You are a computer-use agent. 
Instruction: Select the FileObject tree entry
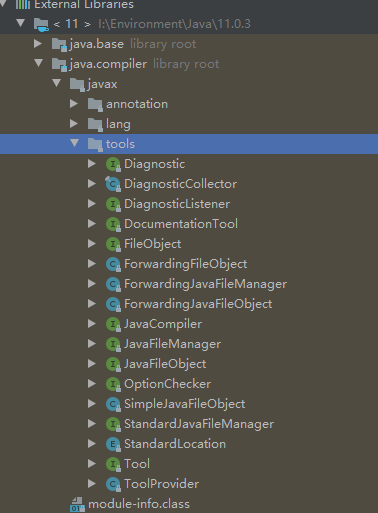(152, 244)
